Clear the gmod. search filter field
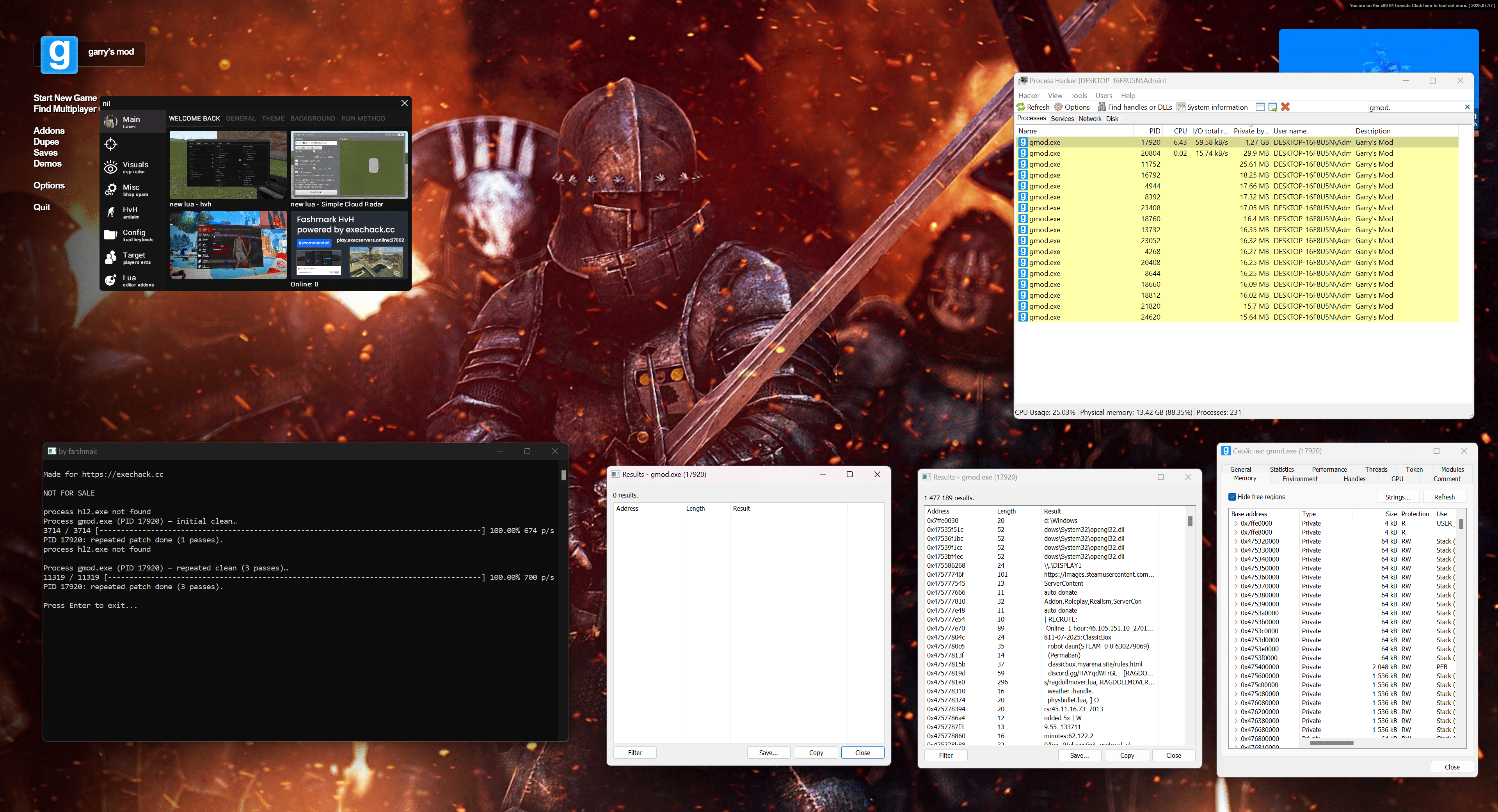 [x=1467, y=107]
